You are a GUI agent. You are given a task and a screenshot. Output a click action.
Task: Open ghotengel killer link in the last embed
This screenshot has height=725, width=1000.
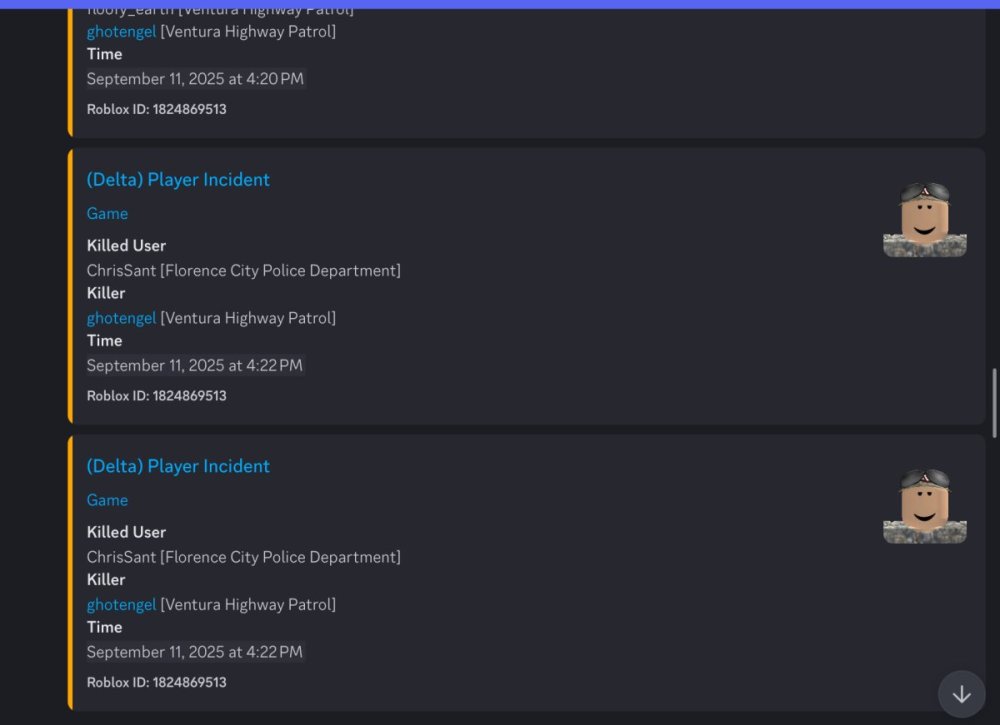point(121,604)
